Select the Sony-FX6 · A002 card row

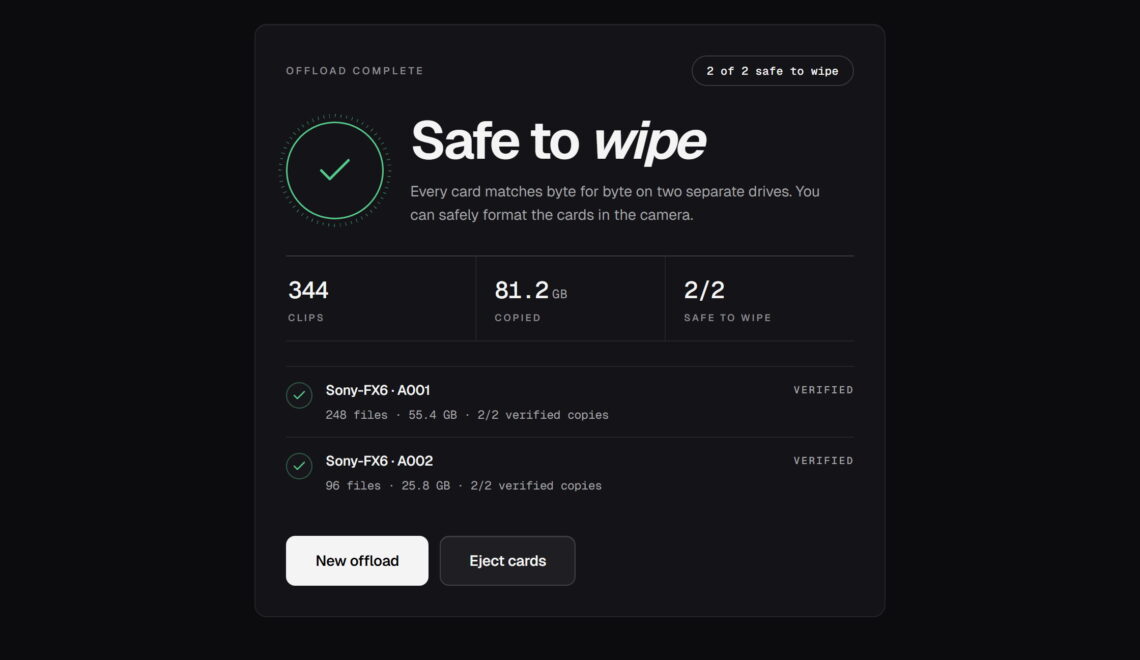tap(569, 472)
